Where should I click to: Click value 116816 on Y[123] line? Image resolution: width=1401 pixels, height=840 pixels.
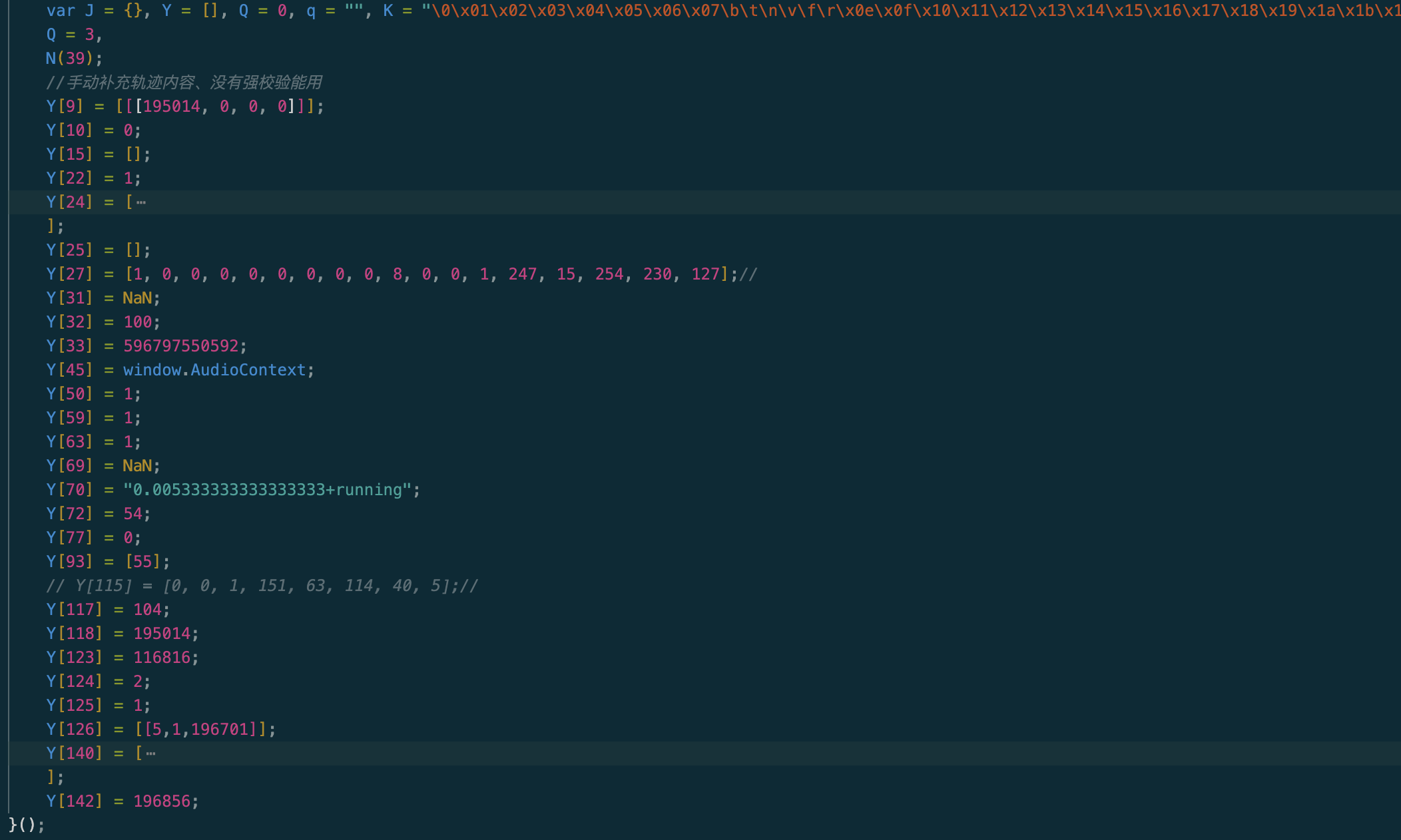pos(162,658)
